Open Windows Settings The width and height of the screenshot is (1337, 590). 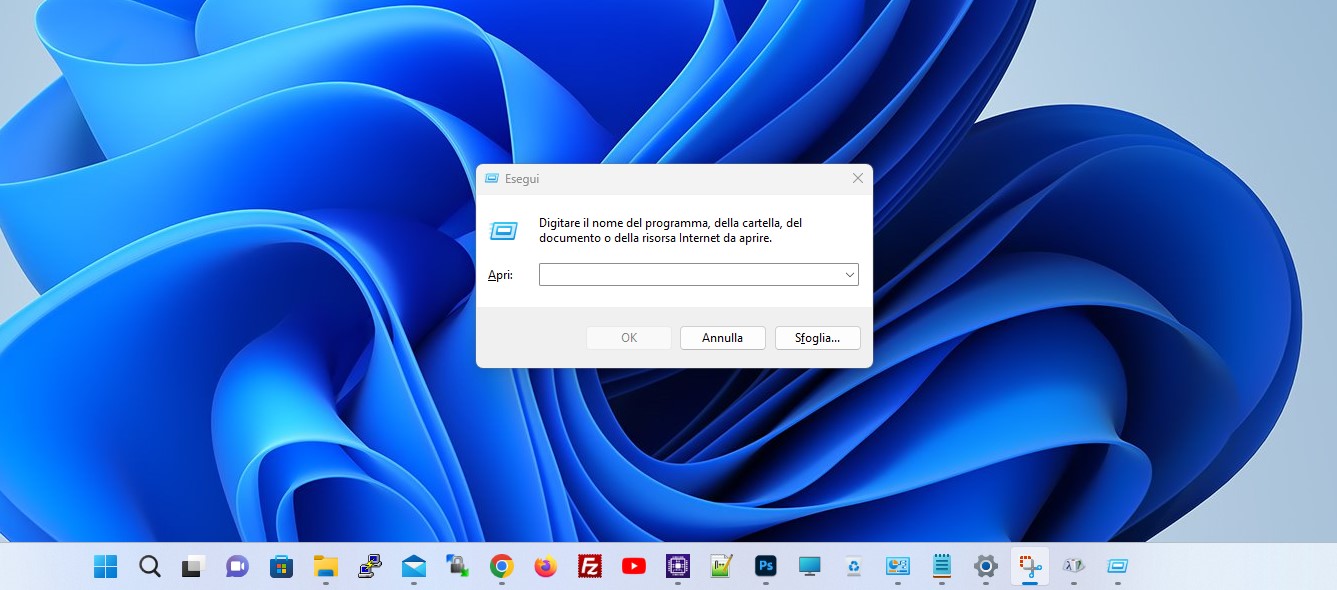(x=985, y=566)
